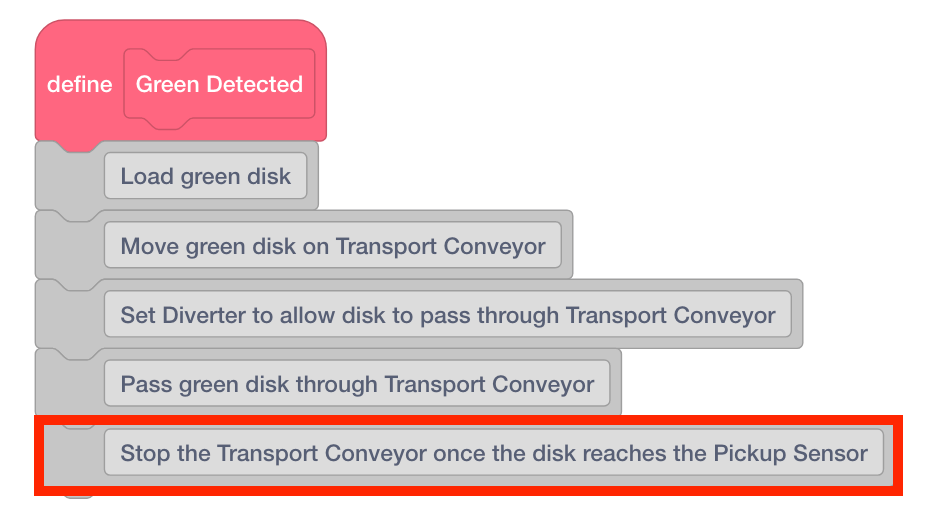The image size is (936, 518).
Task: Click gray padding right of "Set Diverter" comment text
Action: point(796,316)
